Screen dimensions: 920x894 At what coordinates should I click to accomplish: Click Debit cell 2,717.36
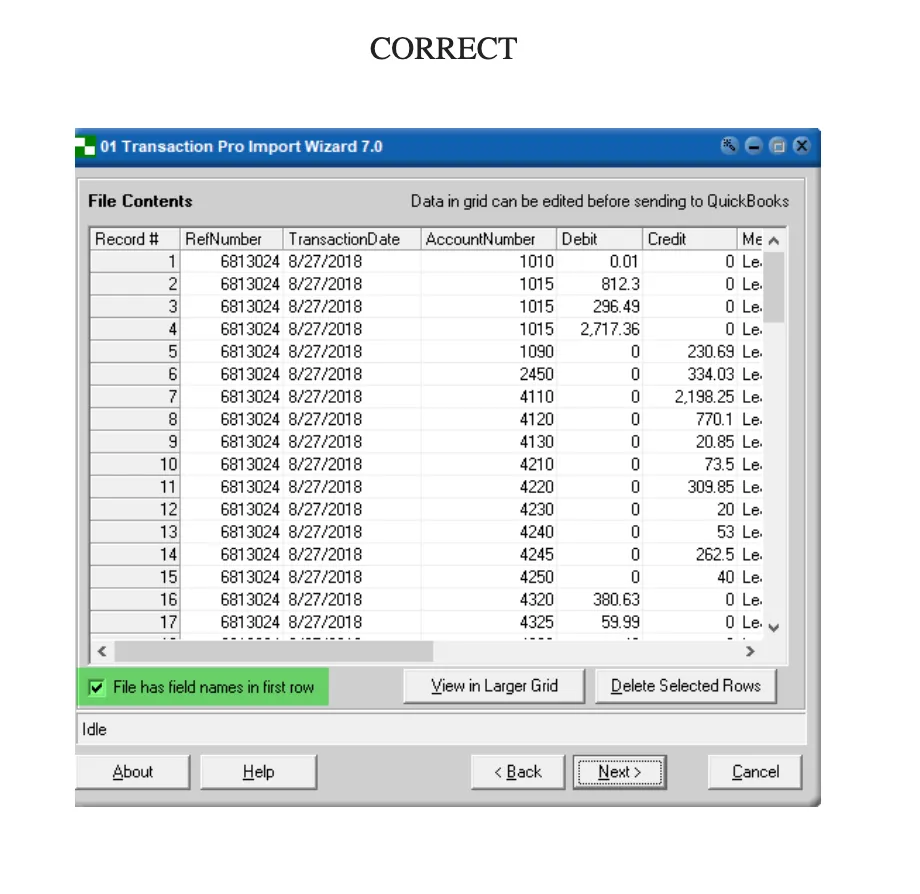tap(599, 329)
